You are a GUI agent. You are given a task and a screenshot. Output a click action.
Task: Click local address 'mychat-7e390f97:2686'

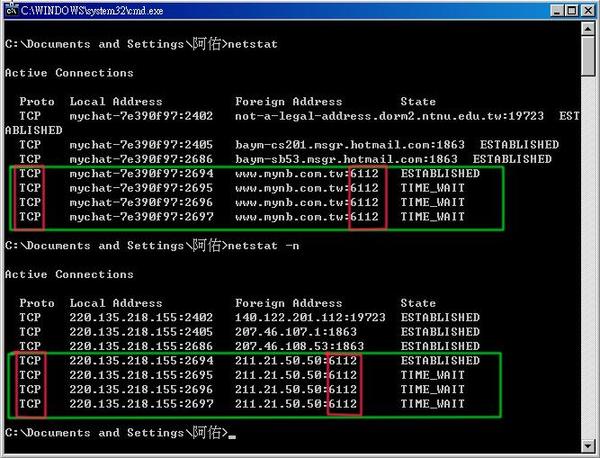pyautogui.click(x=141, y=159)
